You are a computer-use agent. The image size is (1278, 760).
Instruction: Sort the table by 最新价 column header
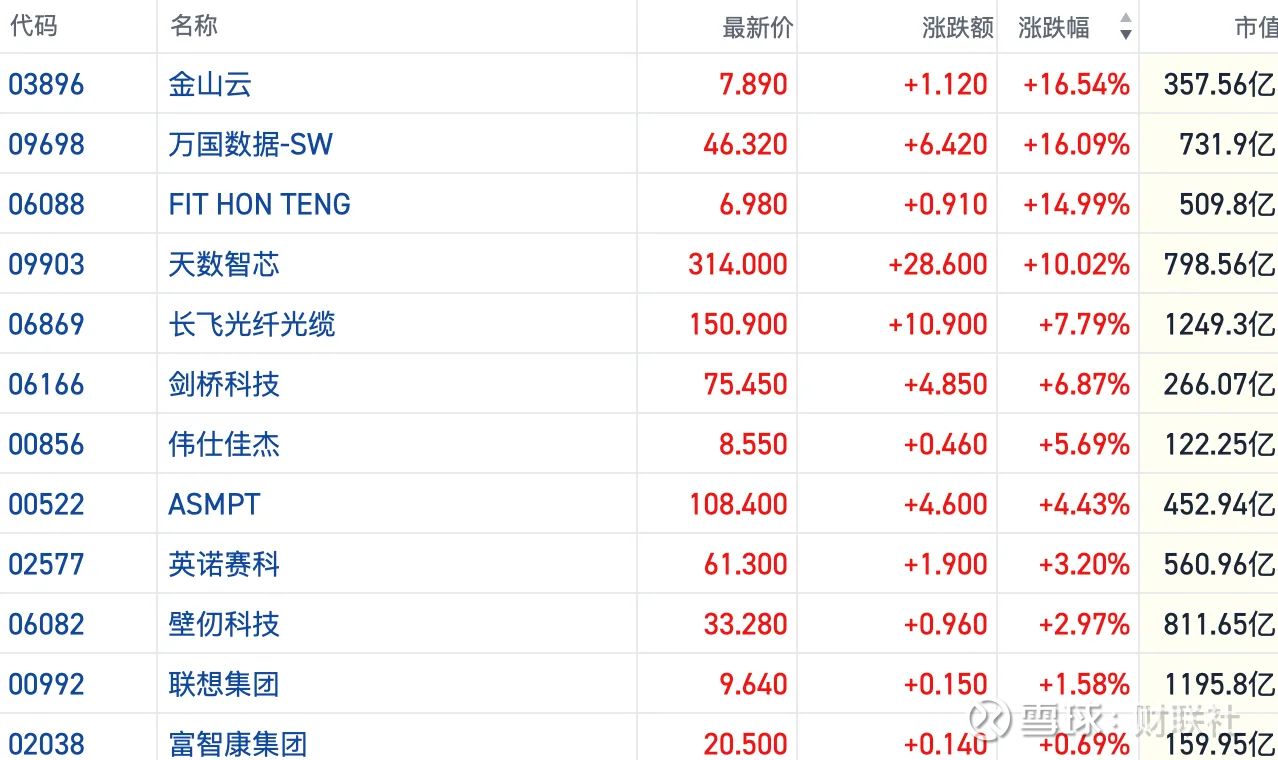click(x=757, y=27)
